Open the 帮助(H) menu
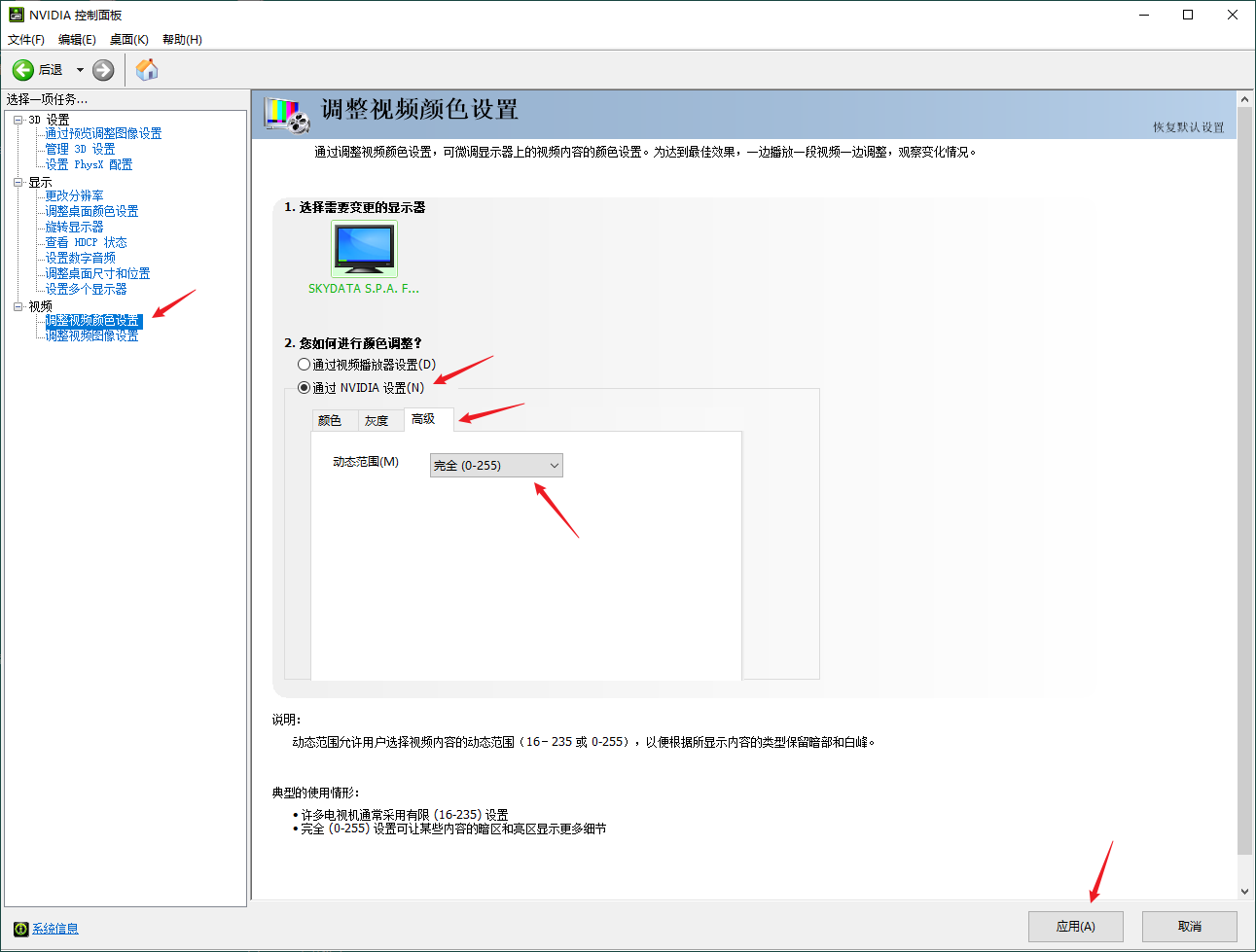 [182, 40]
